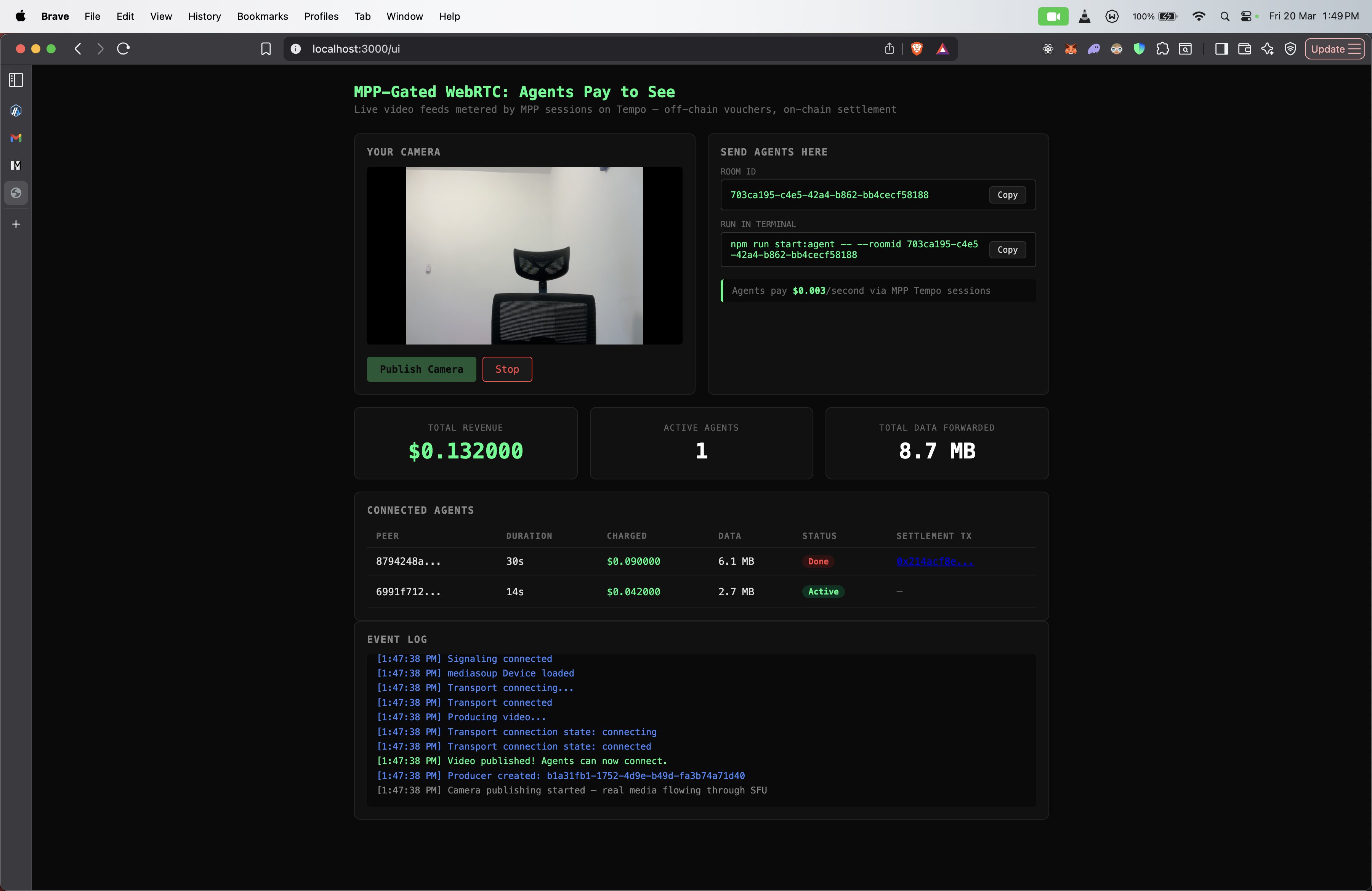Viewport: 1372px width, 891px height.
Task: Open the Extensions puzzle piece icon
Action: tap(1162, 49)
